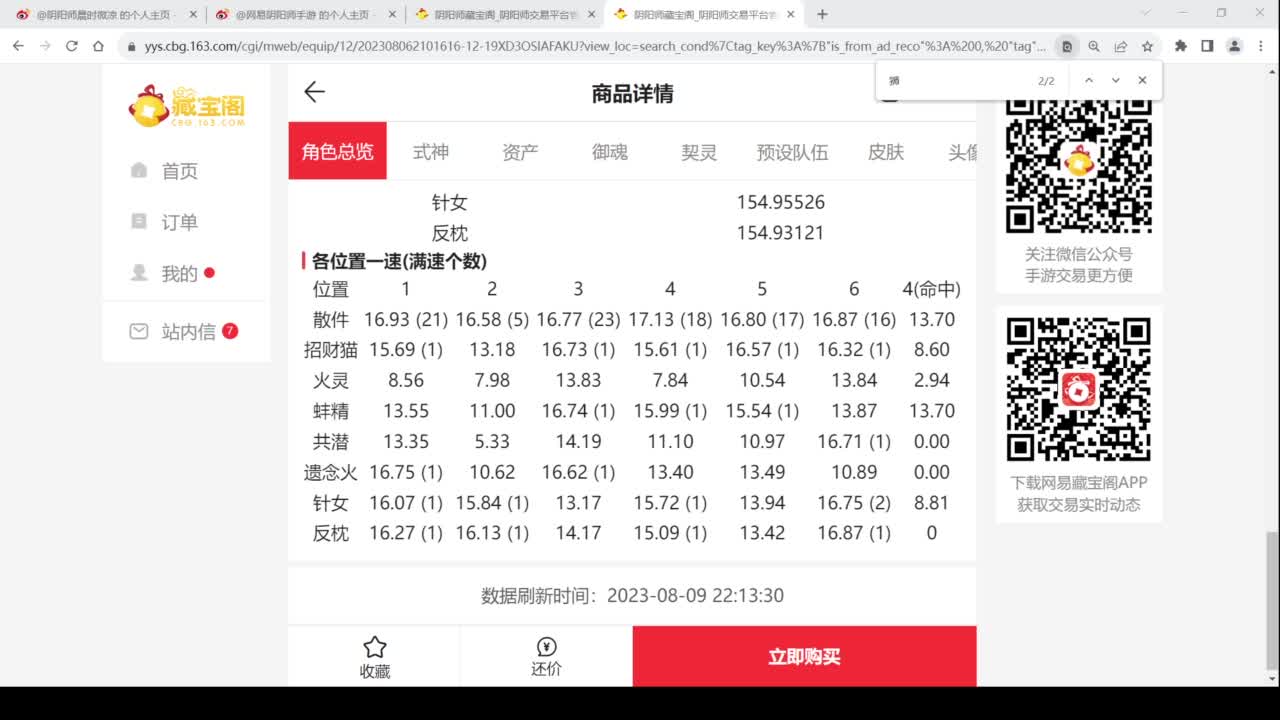The height and width of the screenshot is (720, 1280).
Task: Bookmark the page via address bar star
Action: click(x=1146, y=46)
